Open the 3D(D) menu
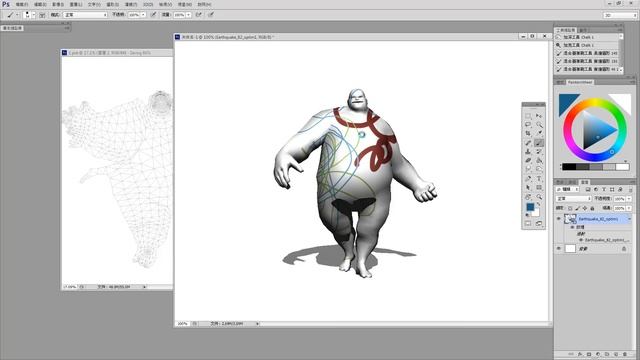This screenshot has width=640, height=360. 148,4
